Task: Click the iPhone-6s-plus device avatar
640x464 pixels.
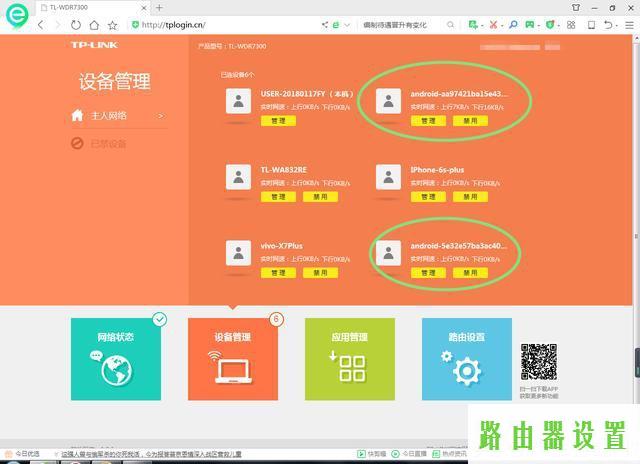Action: pos(388,177)
